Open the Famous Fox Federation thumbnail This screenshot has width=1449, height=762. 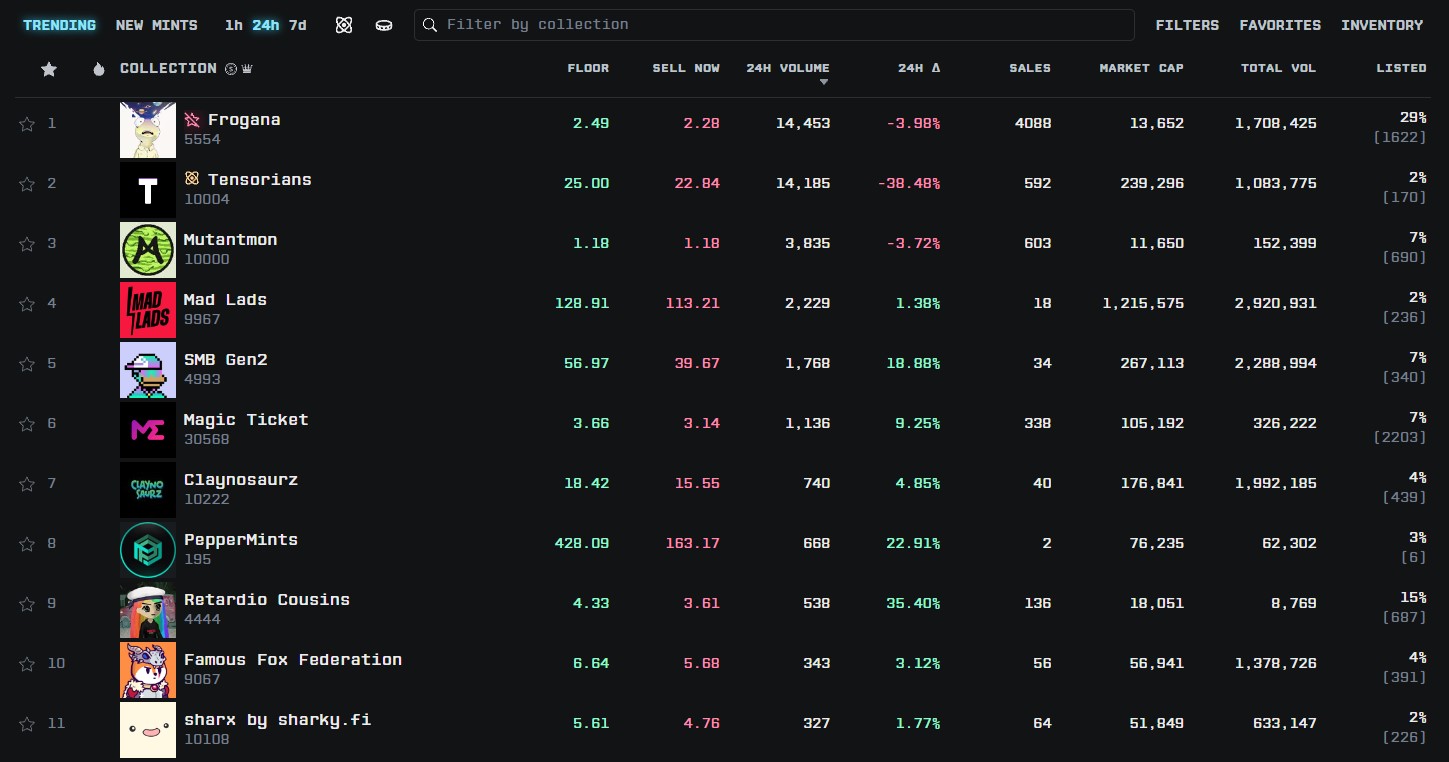[148, 670]
